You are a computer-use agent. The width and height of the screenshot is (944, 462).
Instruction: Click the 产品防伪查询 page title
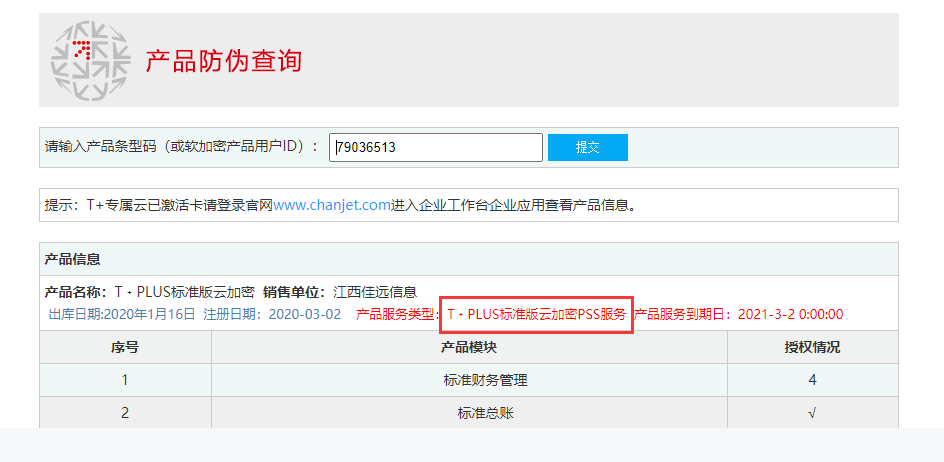click(223, 61)
